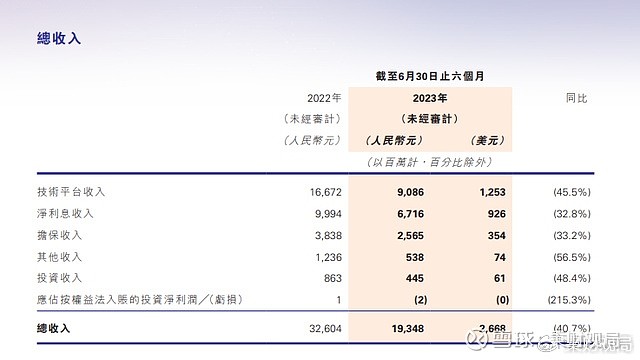Select the 投資收入 row label
Image resolution: width=640 pixels, height=360 pixels.
(x=60, y=278)
